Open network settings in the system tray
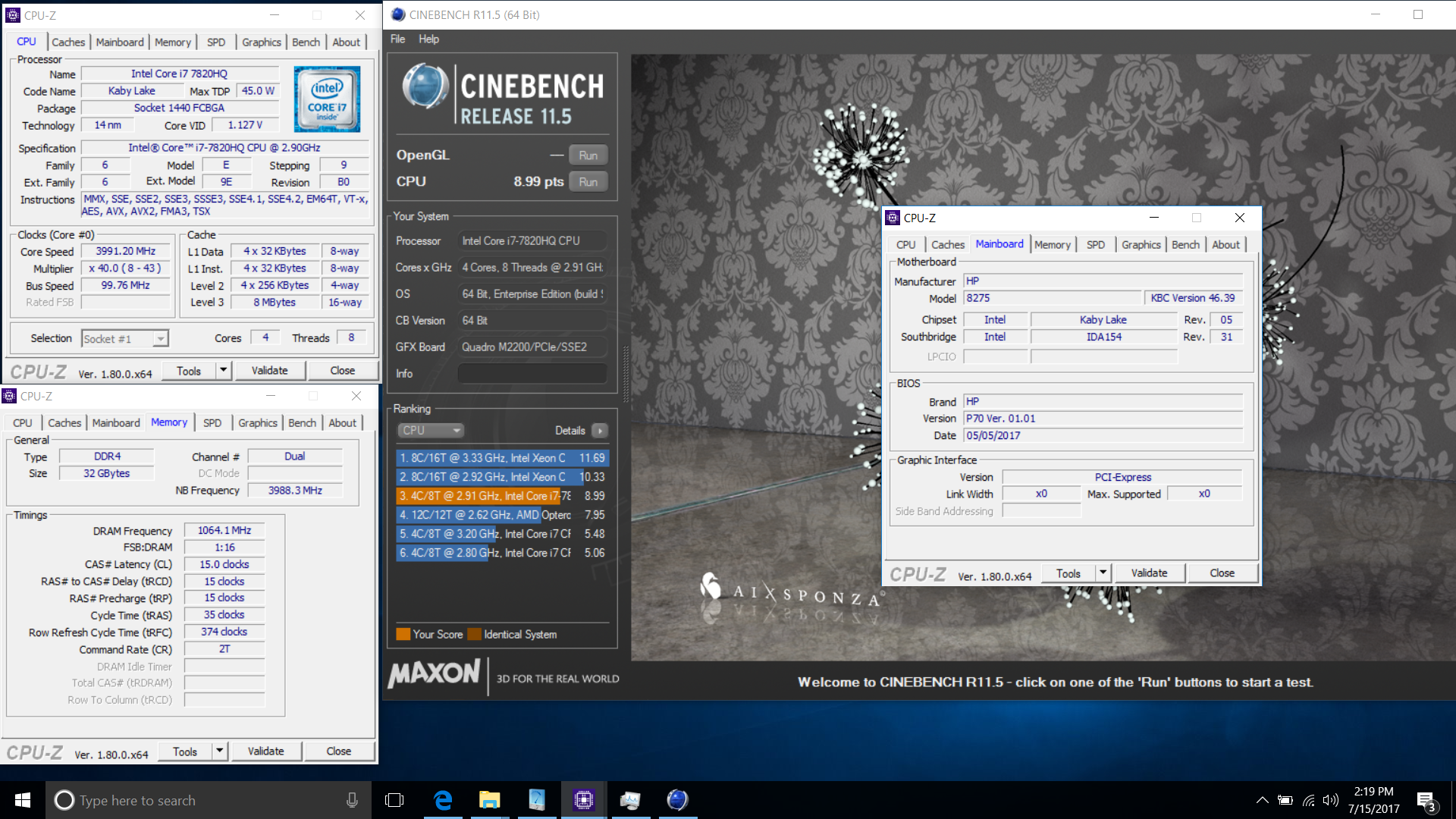The height and width of the screenshot is (819, 1456). tap(1309, 800)
